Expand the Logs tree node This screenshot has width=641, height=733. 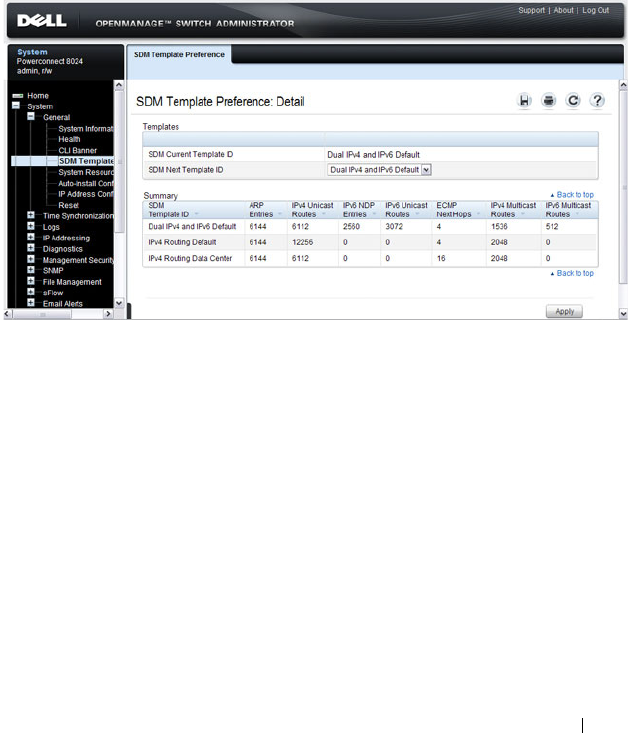pyautogui.click(x=31, y=226)
